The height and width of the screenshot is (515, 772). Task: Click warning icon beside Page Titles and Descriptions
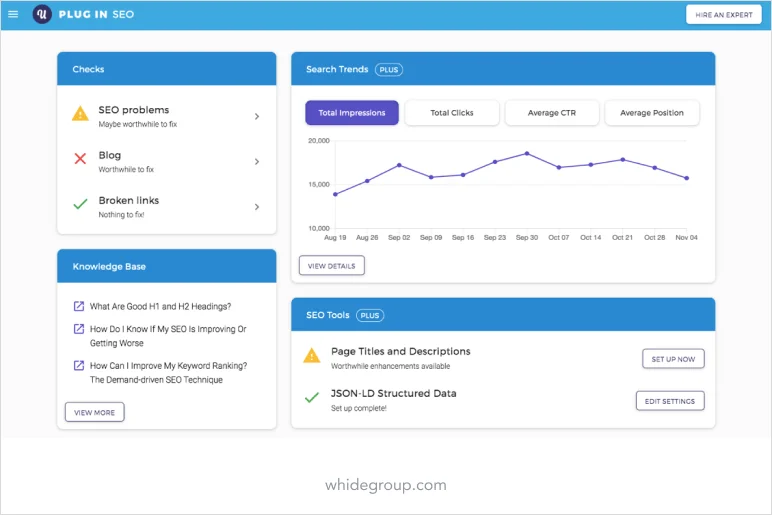pos(312,355)
